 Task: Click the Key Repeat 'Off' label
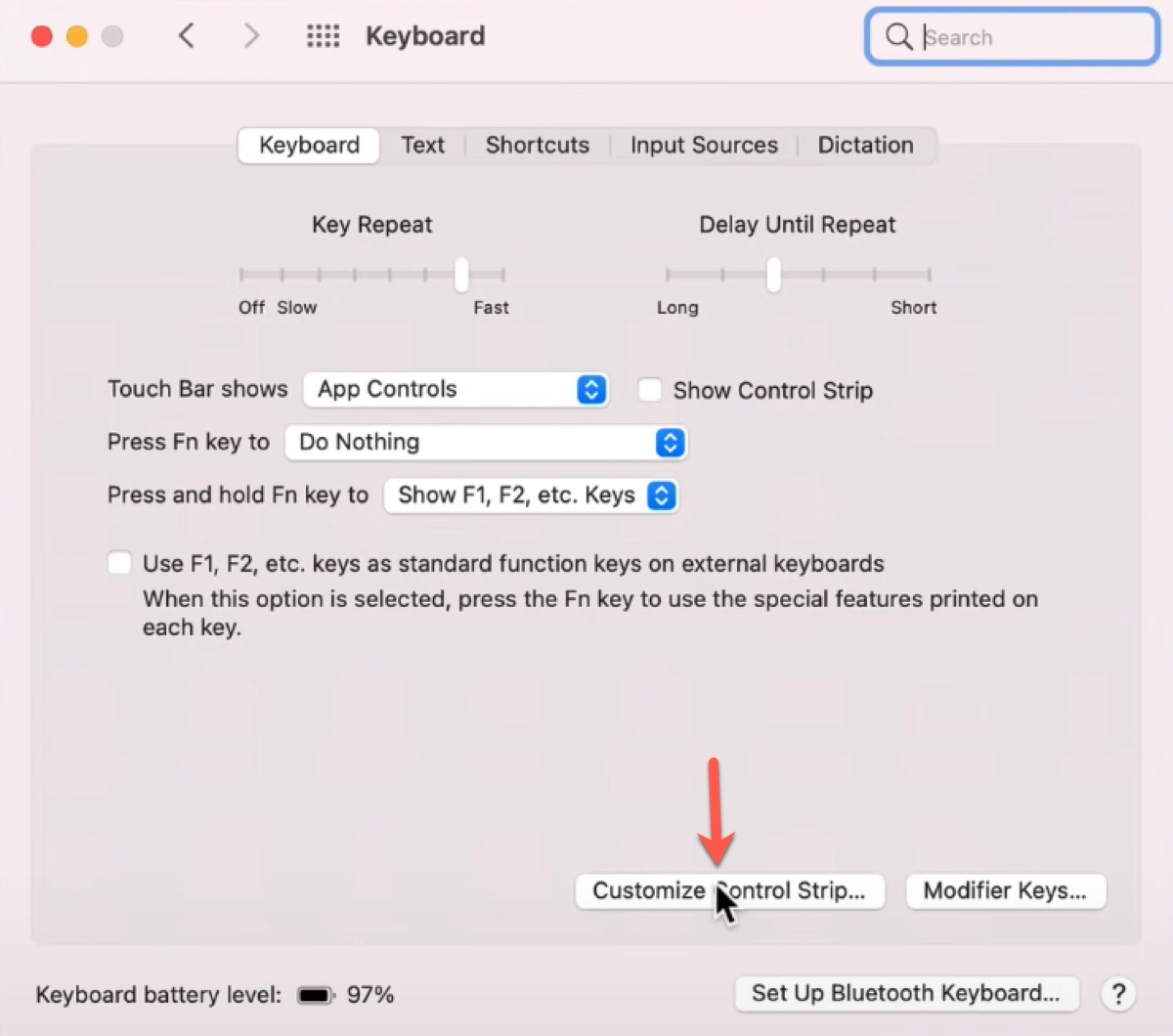(x=251, y=308)
